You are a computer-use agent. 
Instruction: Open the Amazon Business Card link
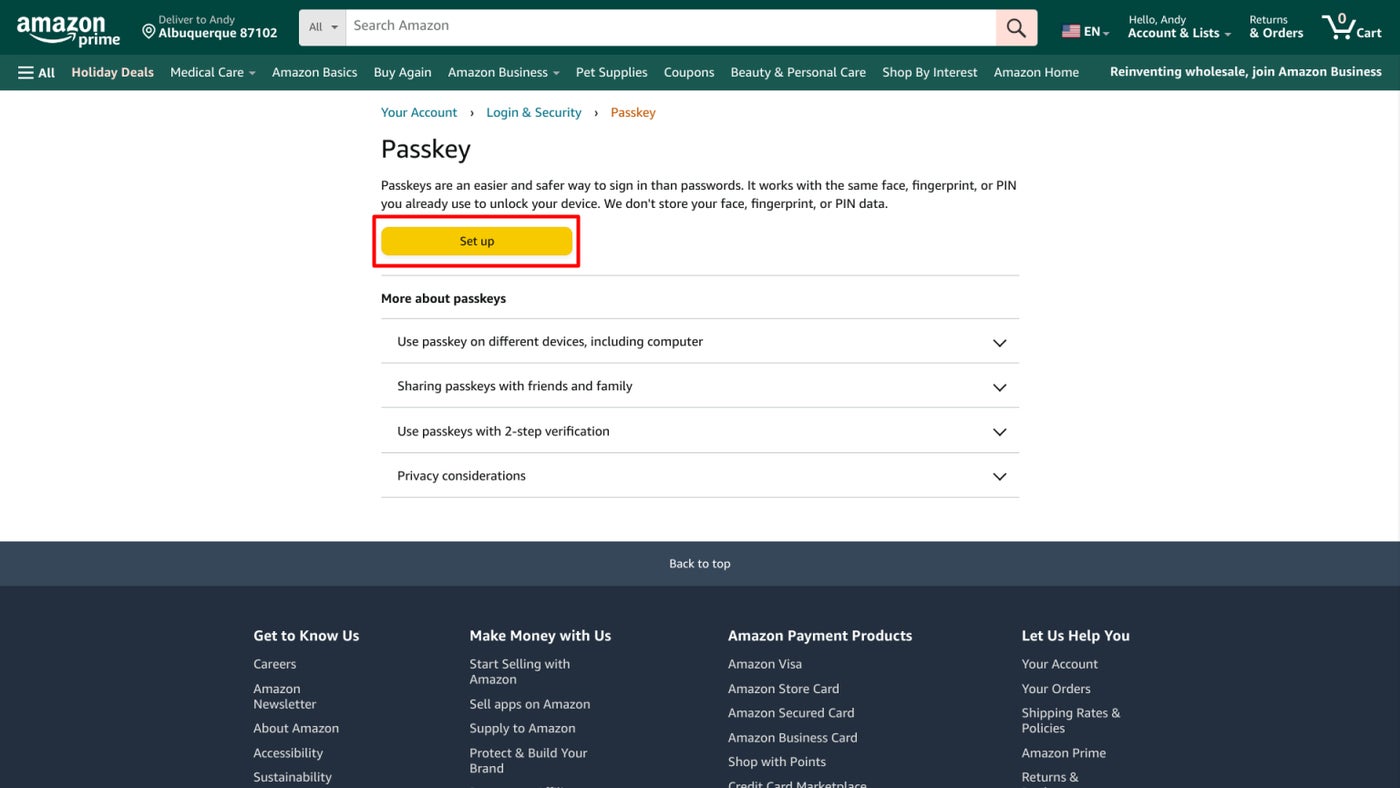coord(793,738)
